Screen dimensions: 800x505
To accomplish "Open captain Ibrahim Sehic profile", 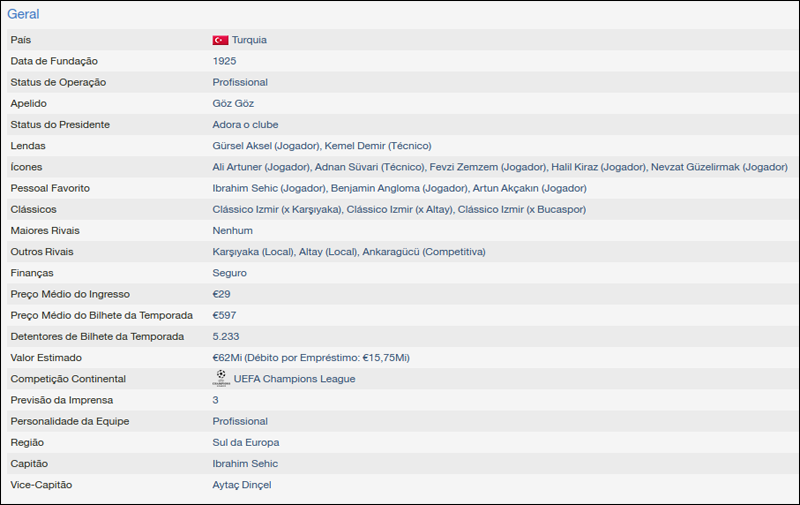I will (x=245, y=464).
